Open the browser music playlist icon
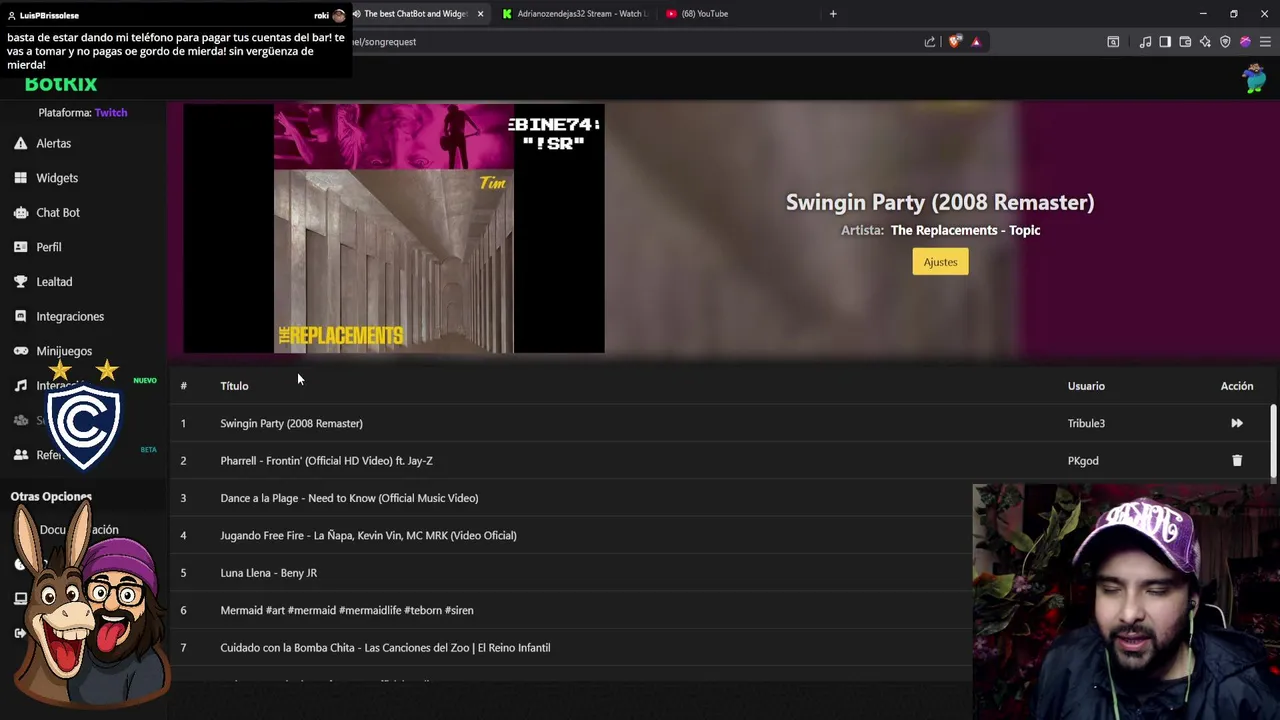Screen dimensions: 1280x720 coord(1145,42)
